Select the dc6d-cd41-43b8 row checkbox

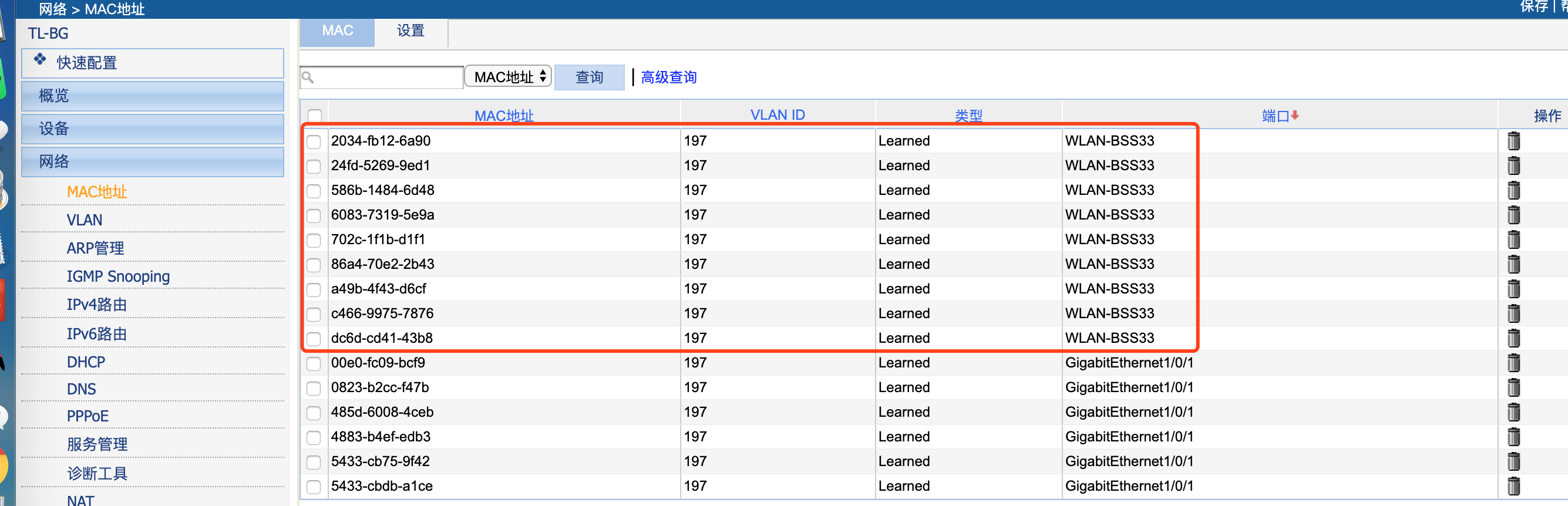314,339
